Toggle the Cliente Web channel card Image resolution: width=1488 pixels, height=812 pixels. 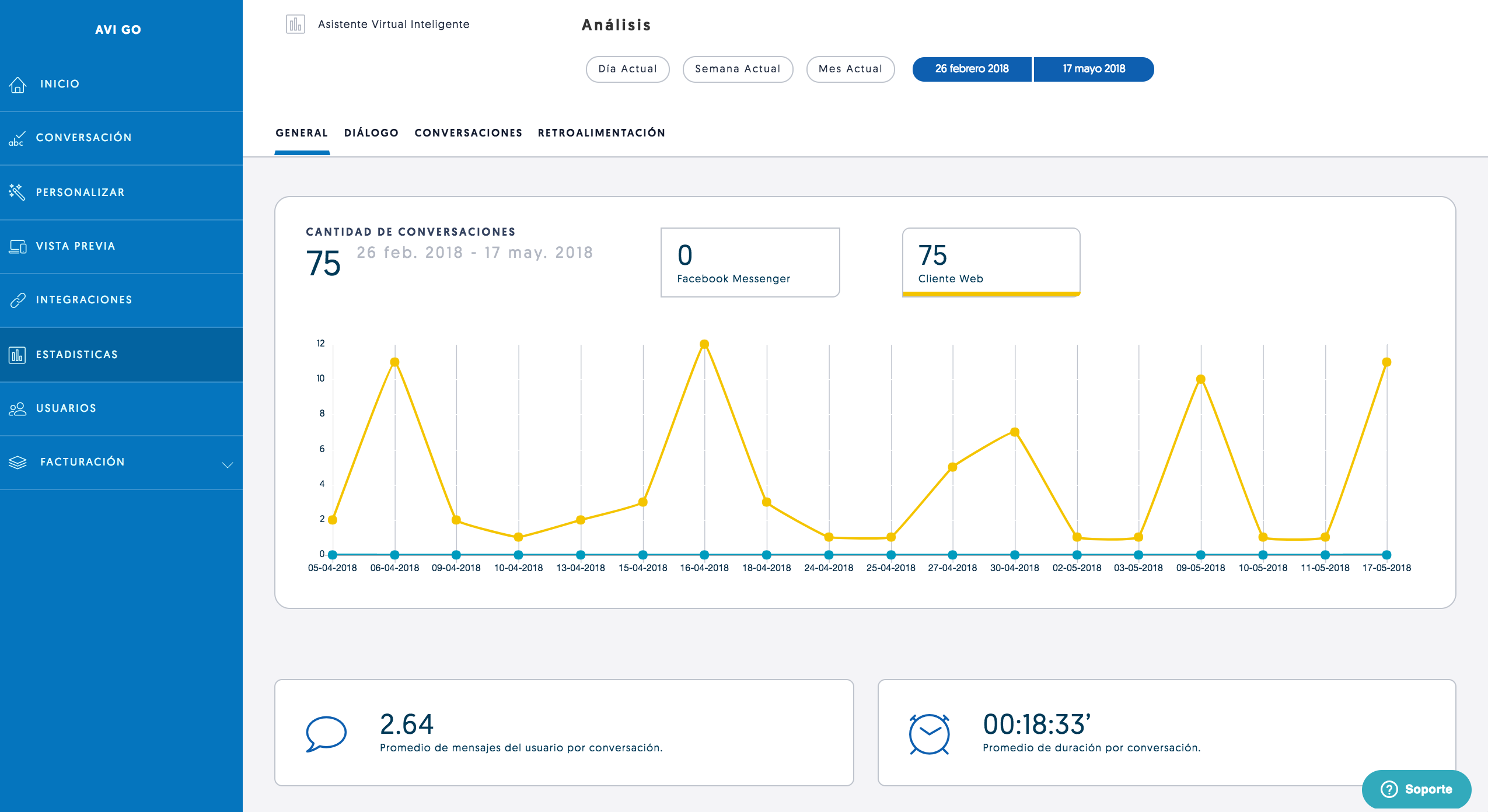(991, 262)
